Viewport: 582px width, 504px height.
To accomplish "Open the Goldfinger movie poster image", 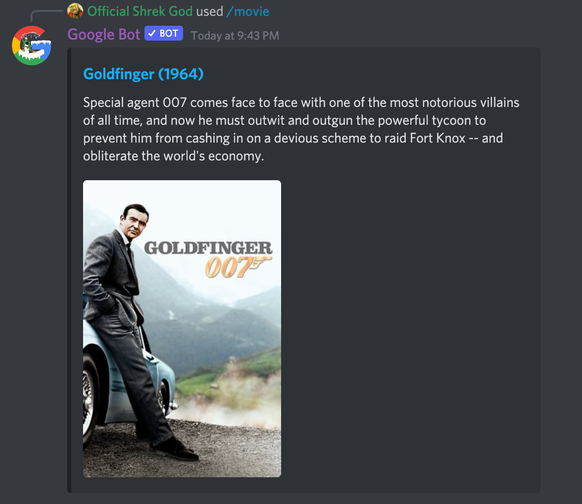I will tap(182, 328).
